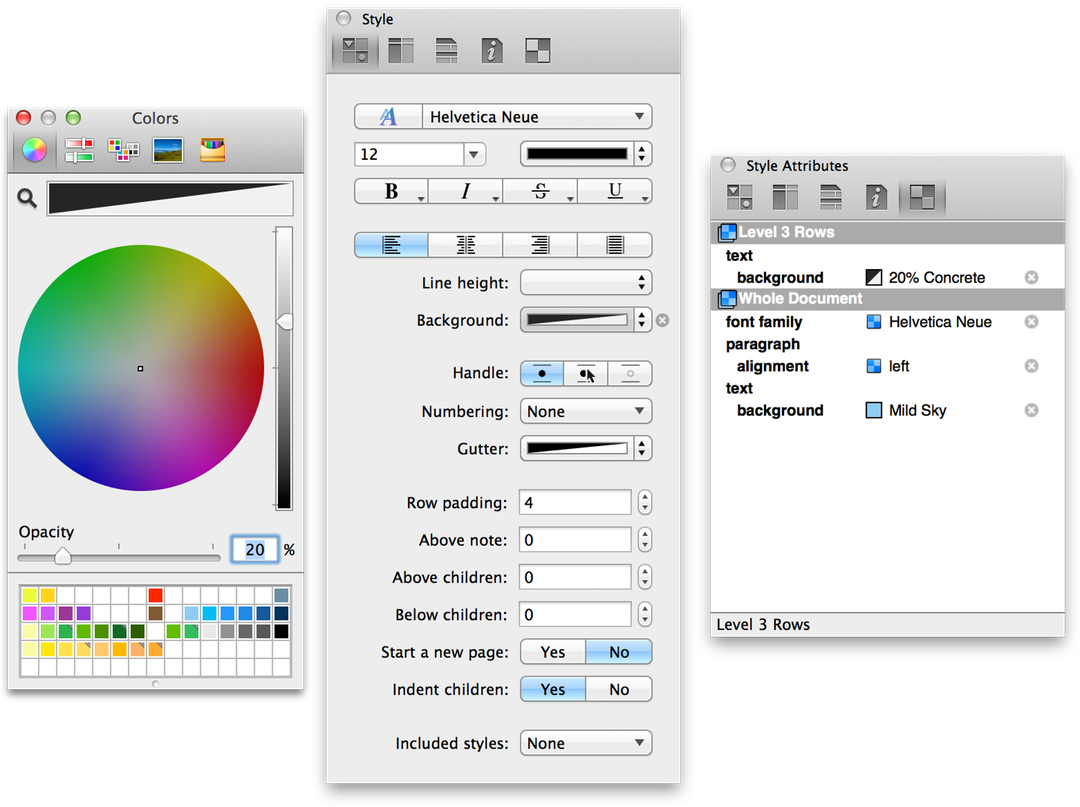Click the Opacity percentage field
This screenshot has width=1080, height=807.
[255, 549]
